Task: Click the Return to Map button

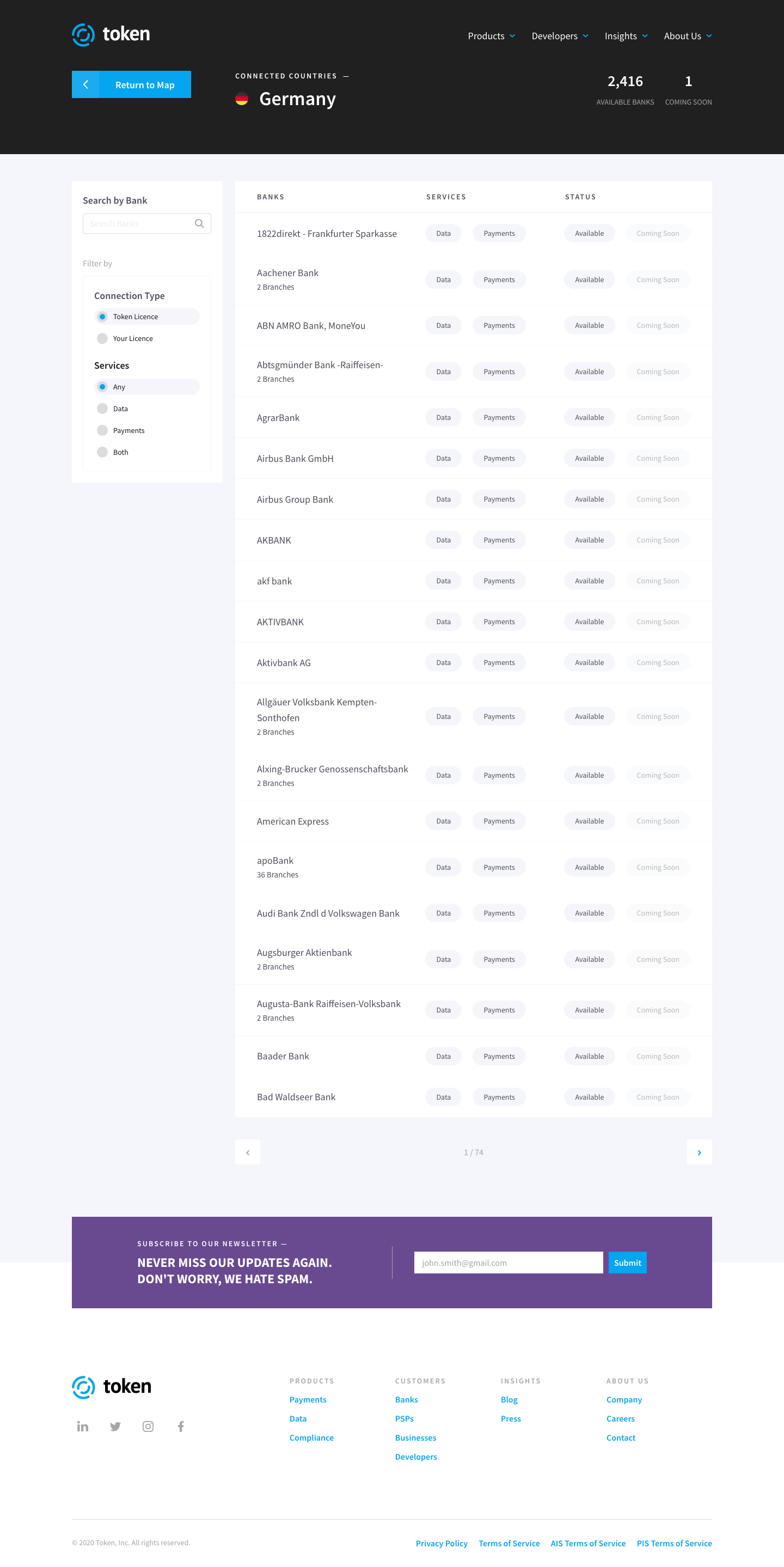Action: click(x=131, y=84)
